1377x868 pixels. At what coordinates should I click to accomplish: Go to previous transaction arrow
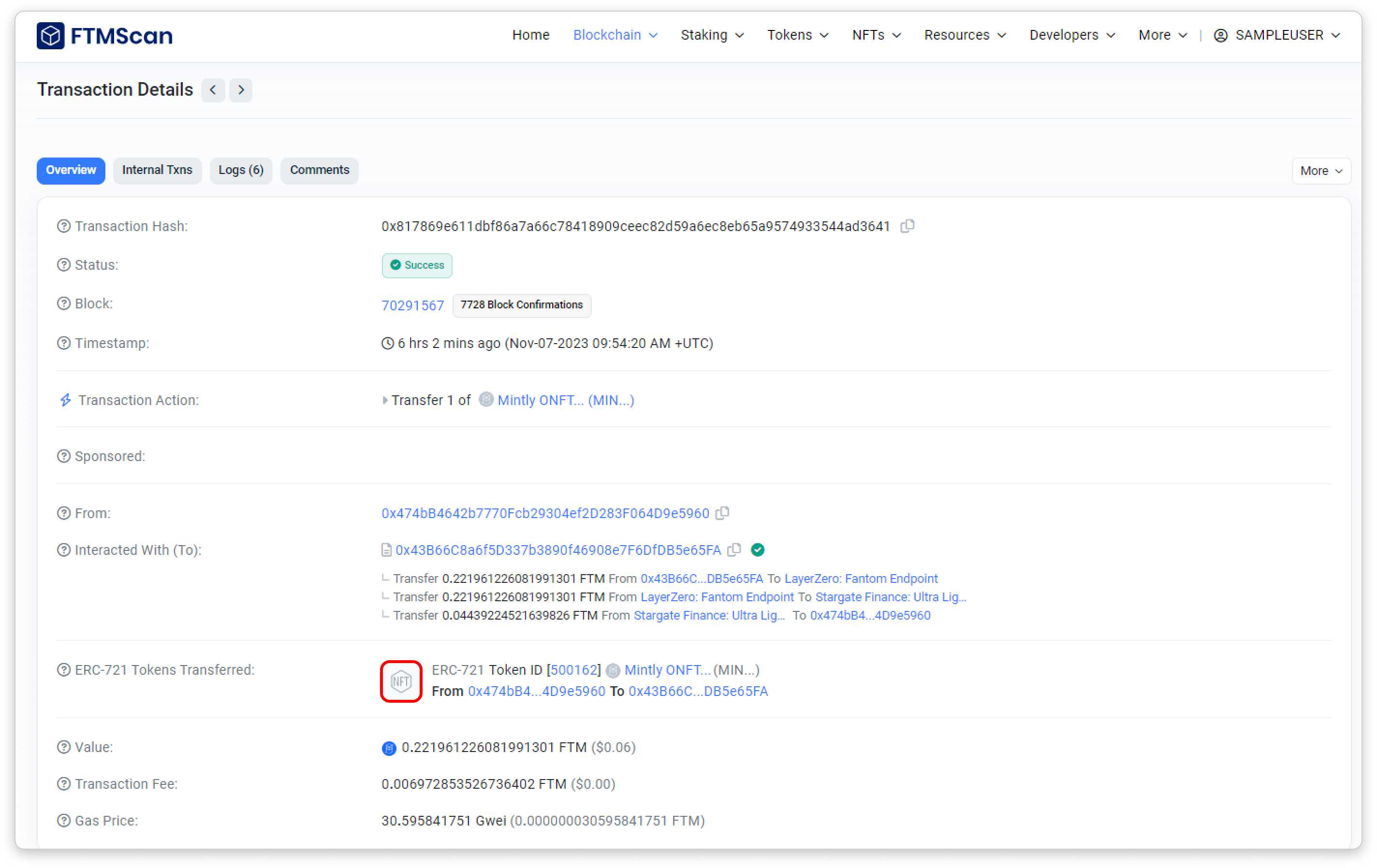tap(213, 90)
